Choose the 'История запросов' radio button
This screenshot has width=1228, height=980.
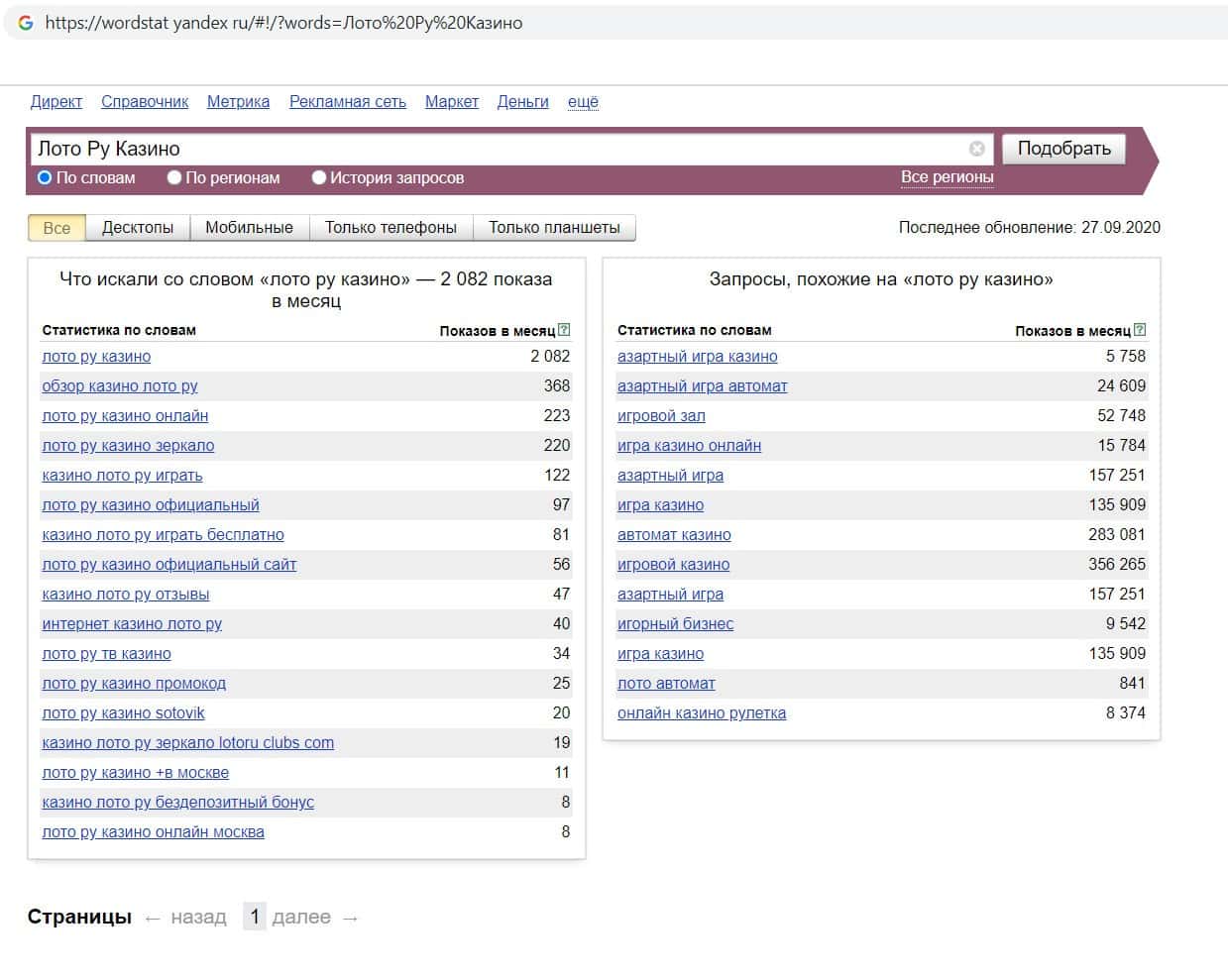tap(319, 177)
